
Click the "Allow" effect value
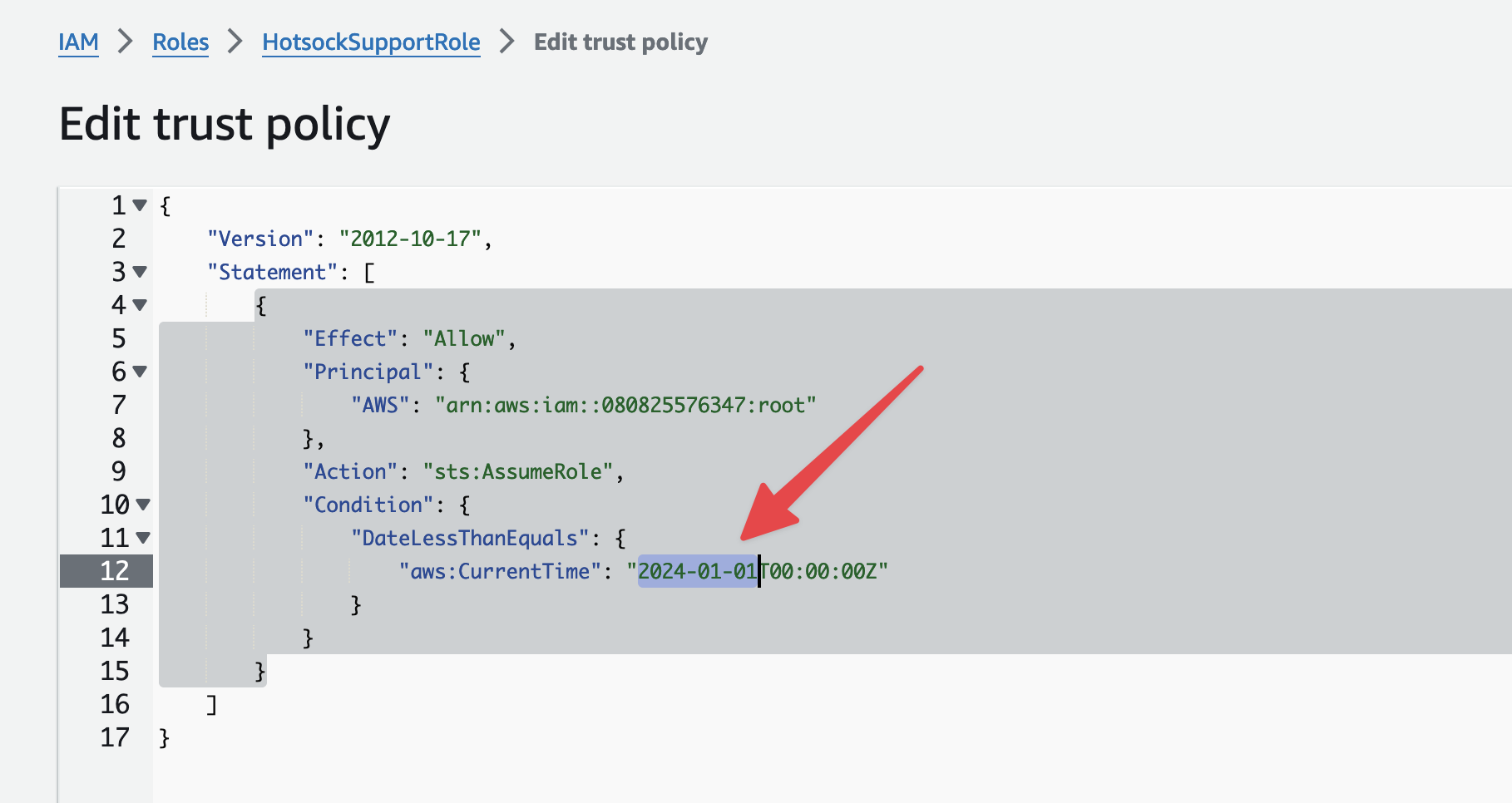(464, 338)
